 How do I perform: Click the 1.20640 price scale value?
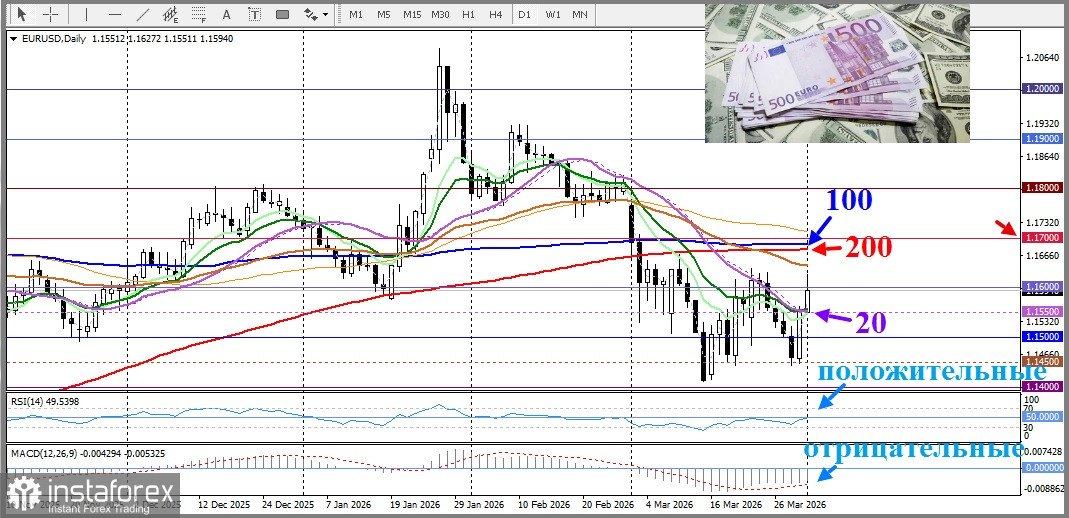1040,58
